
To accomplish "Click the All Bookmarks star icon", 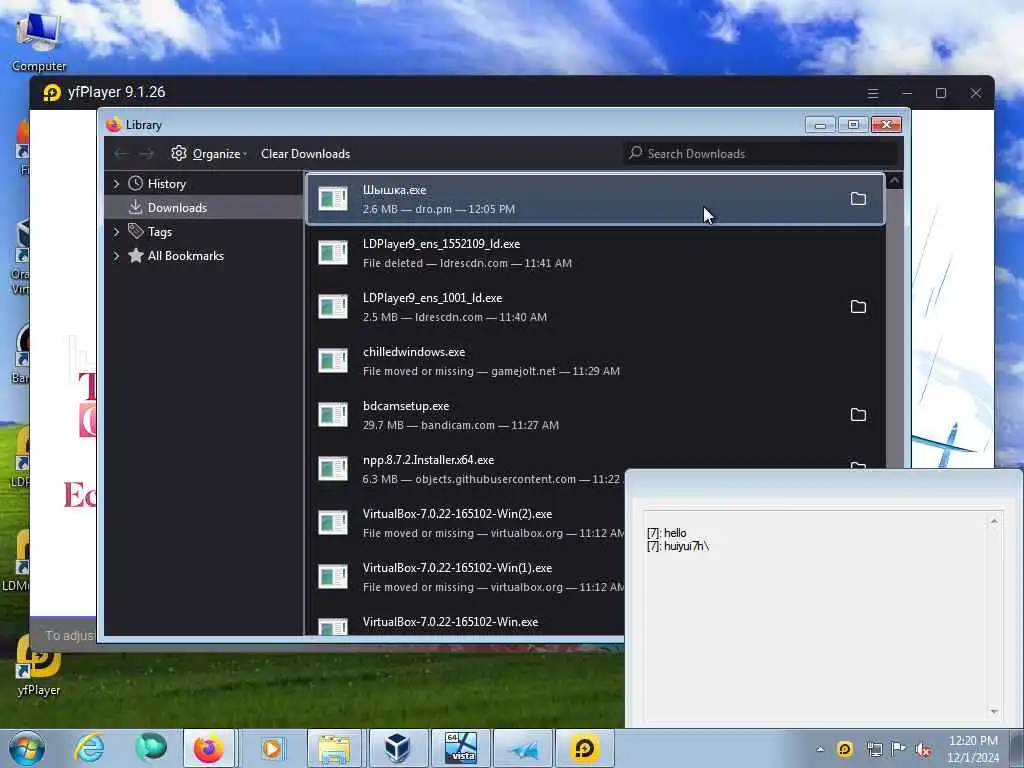I will (135, 255).
